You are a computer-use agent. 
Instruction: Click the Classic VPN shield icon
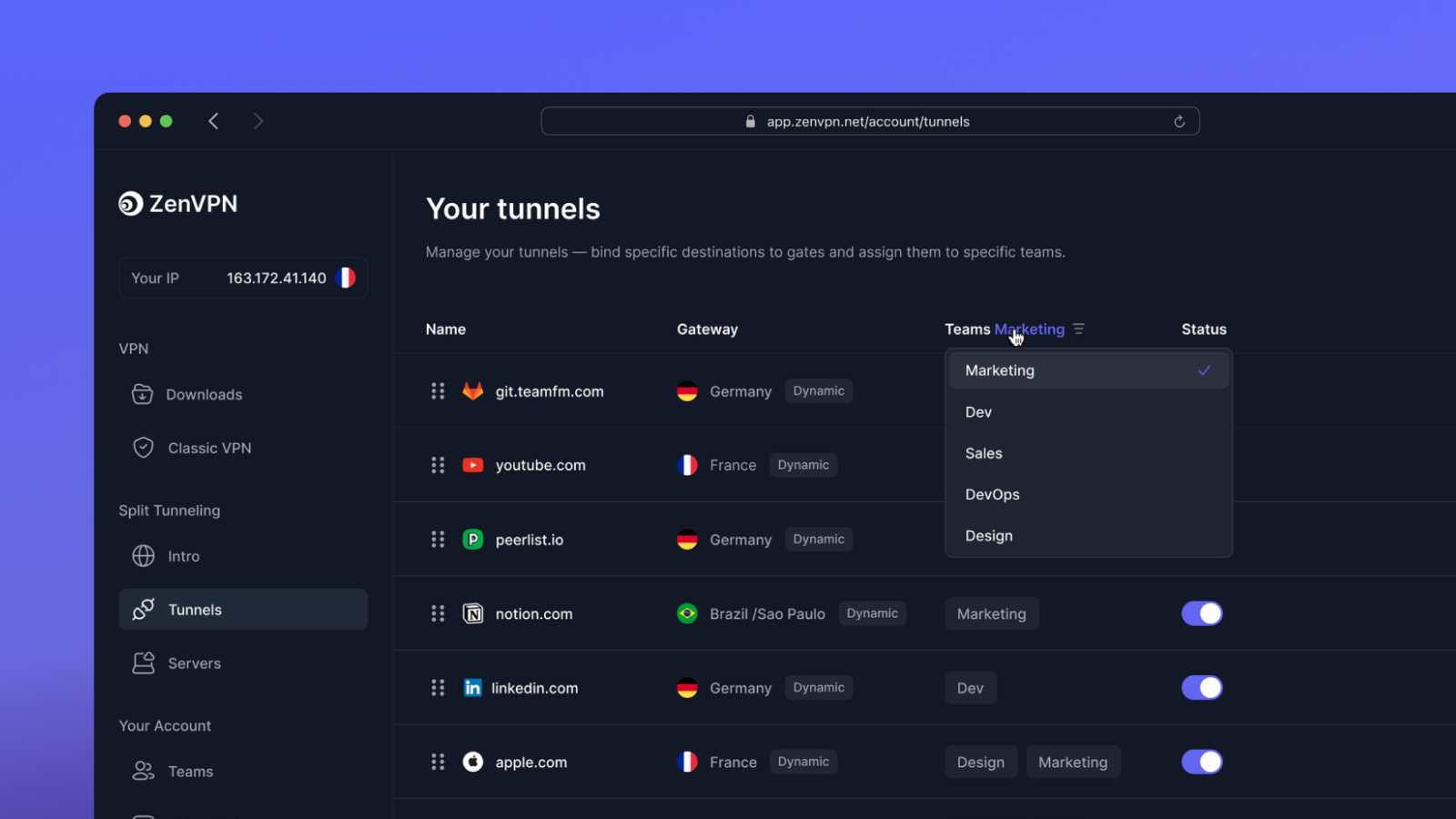click(143, 448)
